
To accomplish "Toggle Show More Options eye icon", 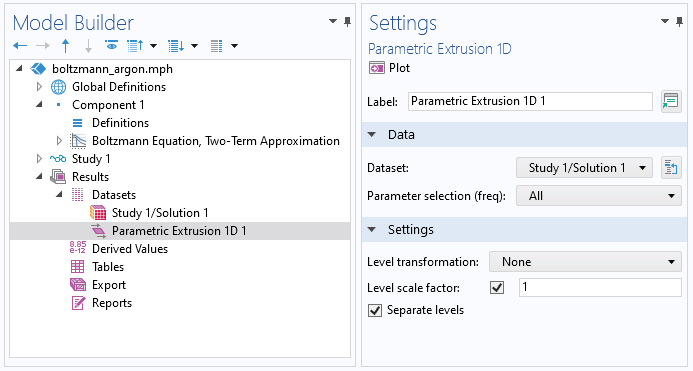I will [x=111, y=45].
